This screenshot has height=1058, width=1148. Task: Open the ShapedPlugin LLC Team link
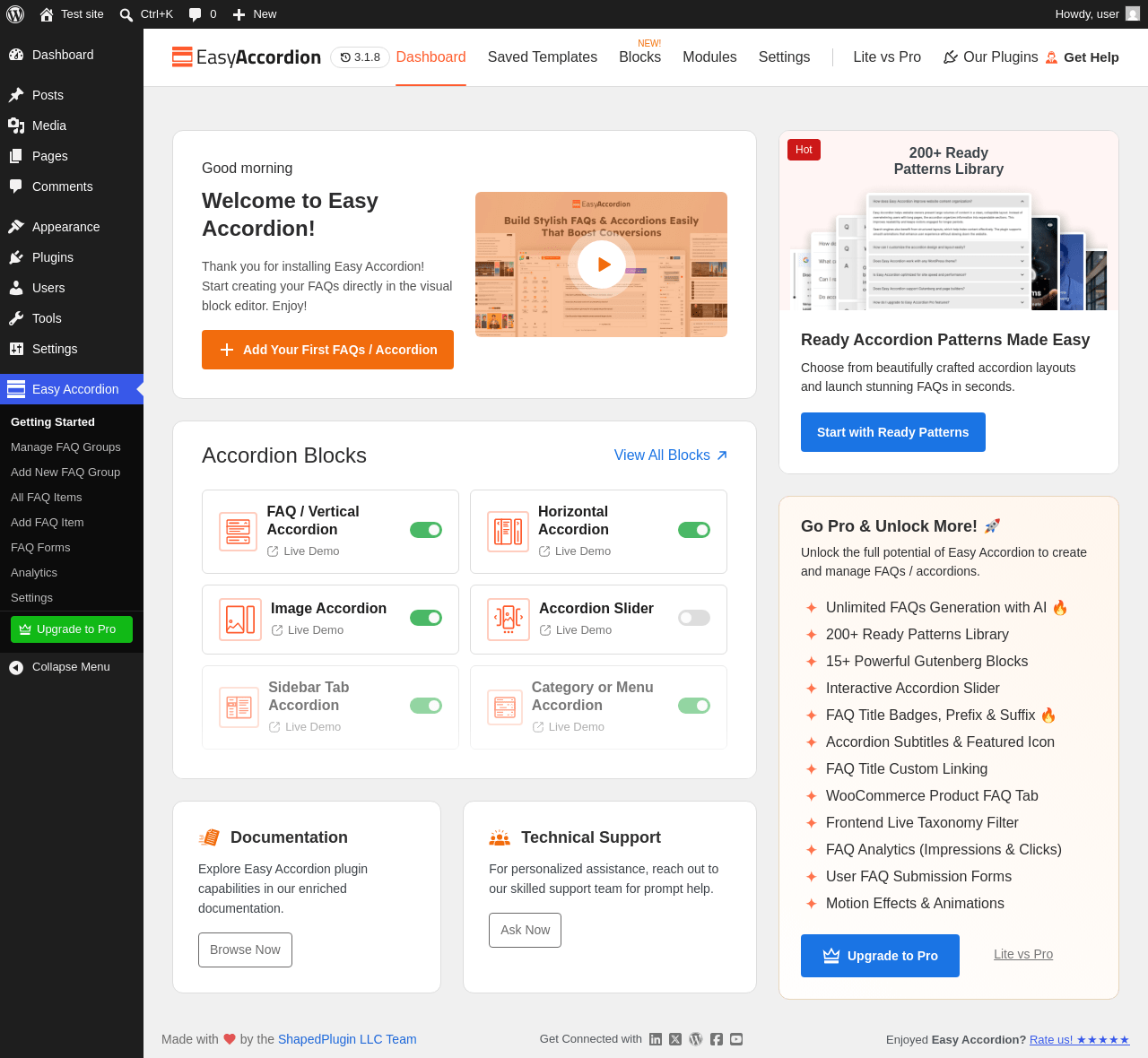click(x=347, y=1039)
